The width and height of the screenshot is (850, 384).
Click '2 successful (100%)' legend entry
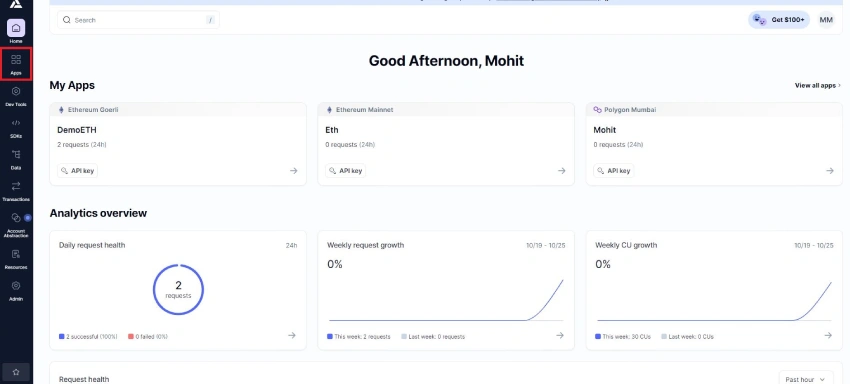click(88, 337)
